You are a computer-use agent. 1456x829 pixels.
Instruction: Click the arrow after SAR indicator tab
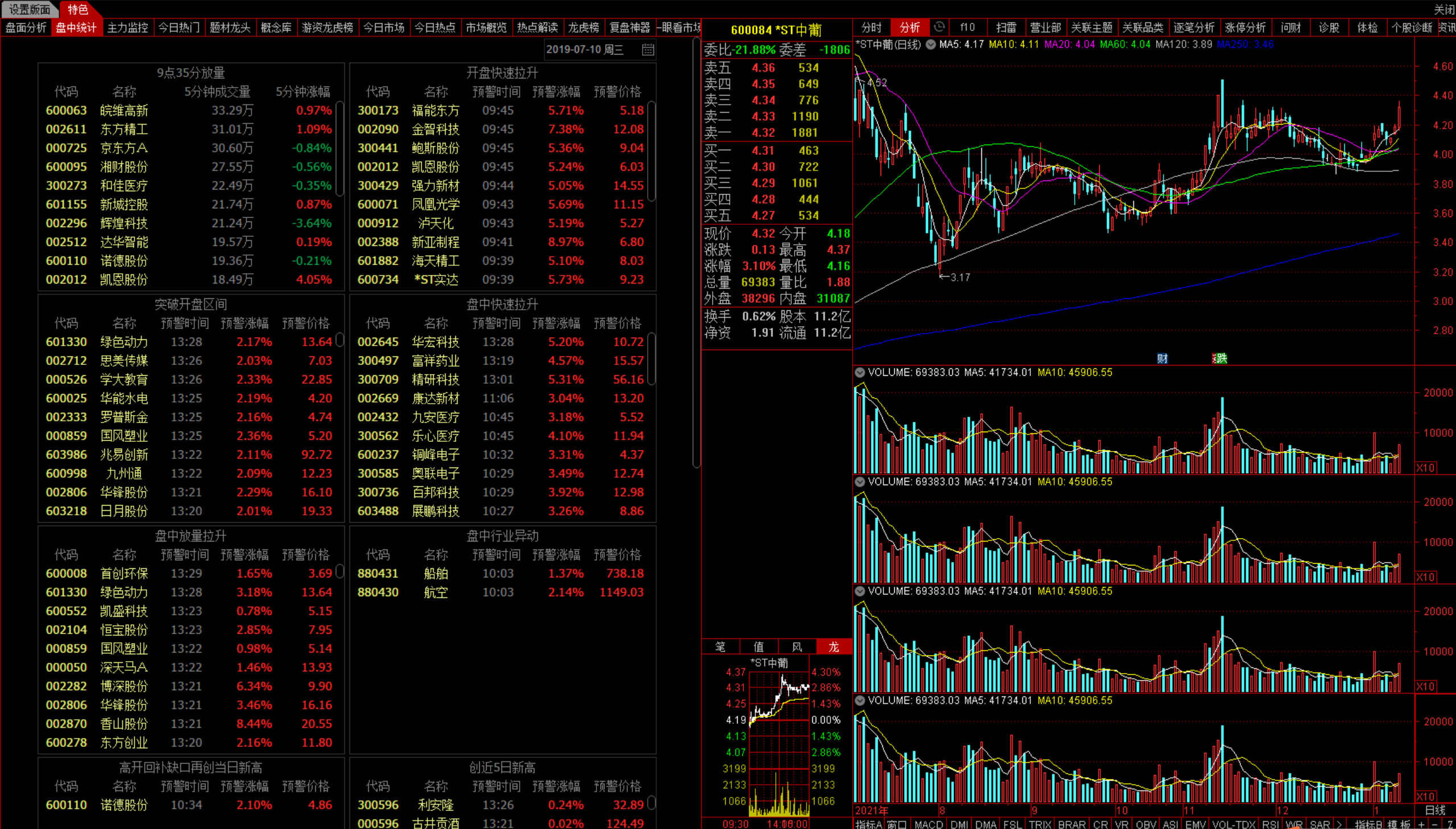click(1339, 824)
